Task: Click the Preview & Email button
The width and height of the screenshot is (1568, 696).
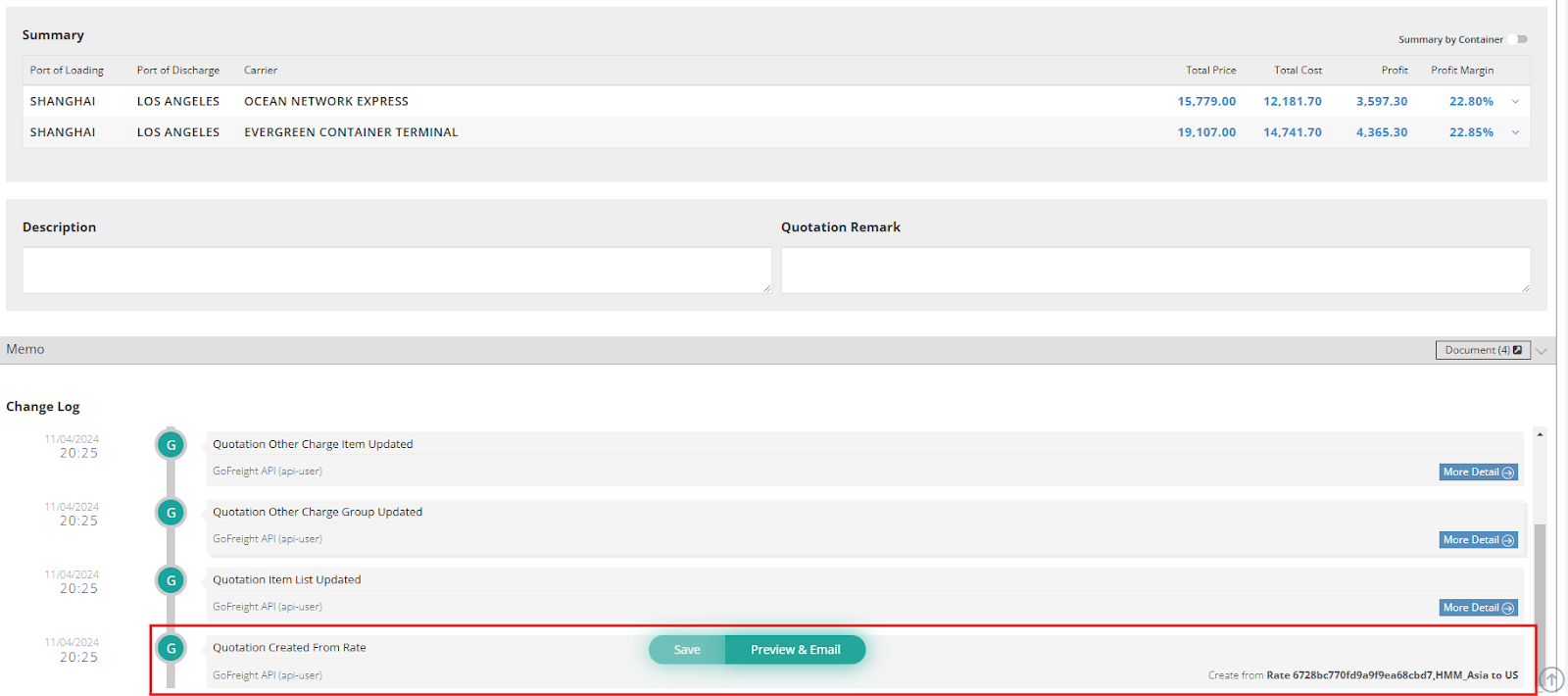Action: (795, 650)
